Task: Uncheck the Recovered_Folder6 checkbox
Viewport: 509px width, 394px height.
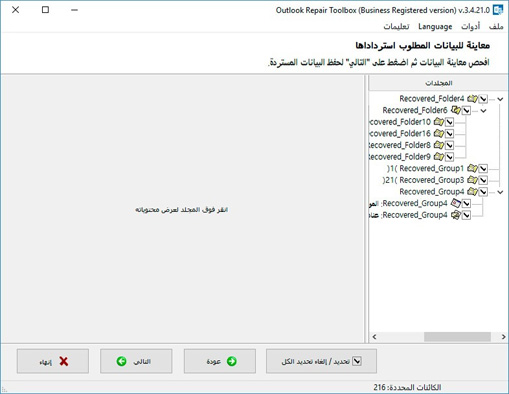Action: click(x=466, y=111)
